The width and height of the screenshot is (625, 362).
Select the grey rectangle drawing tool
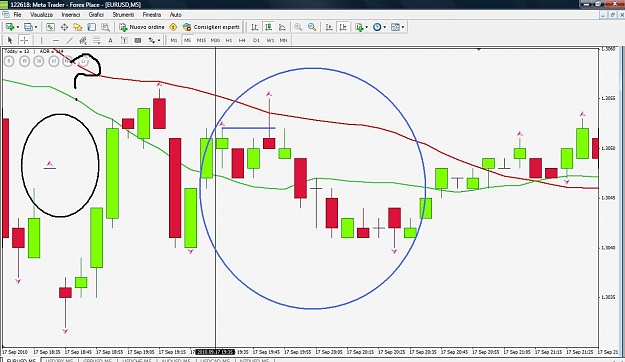pyautogui.click(x=138, y=40)
